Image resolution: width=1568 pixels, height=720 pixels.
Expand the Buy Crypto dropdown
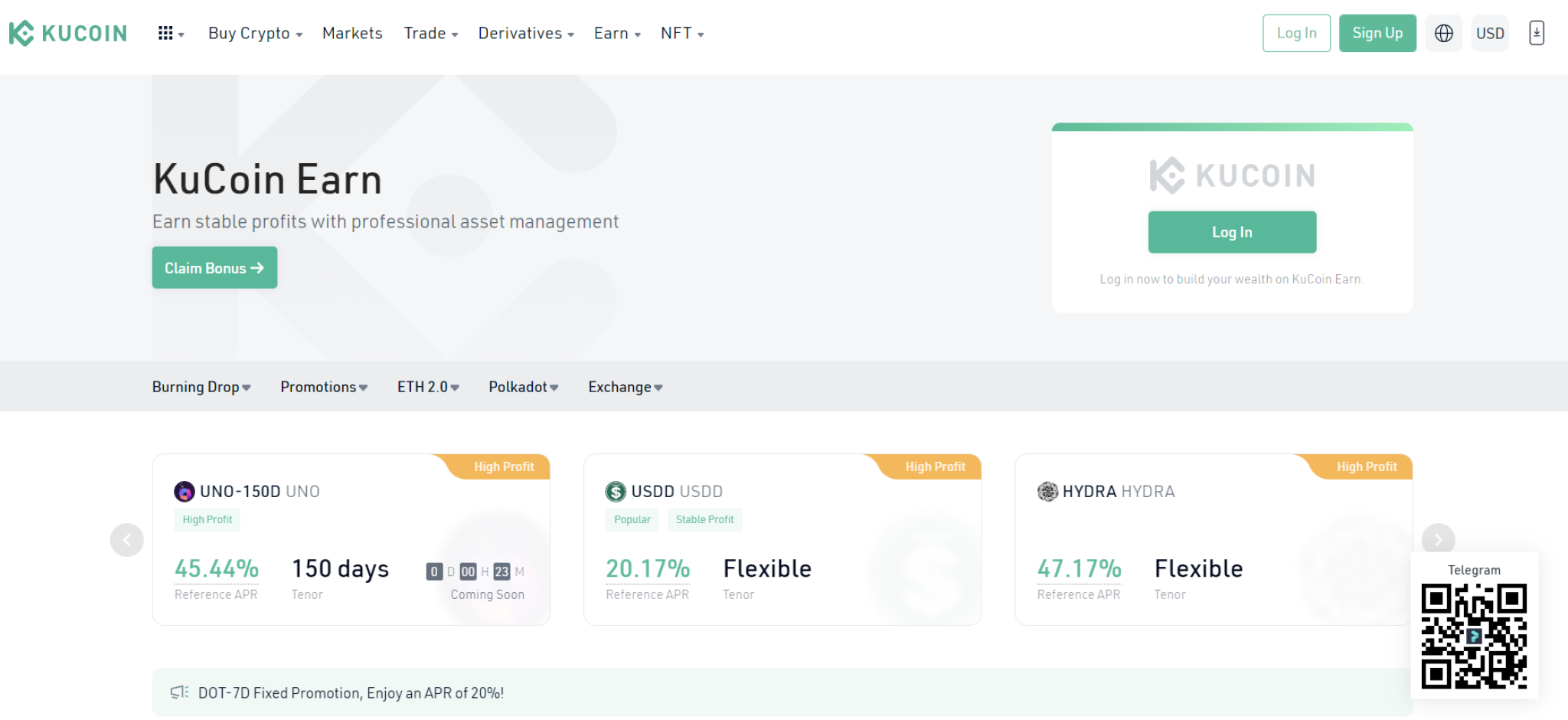tap(254, 33)
